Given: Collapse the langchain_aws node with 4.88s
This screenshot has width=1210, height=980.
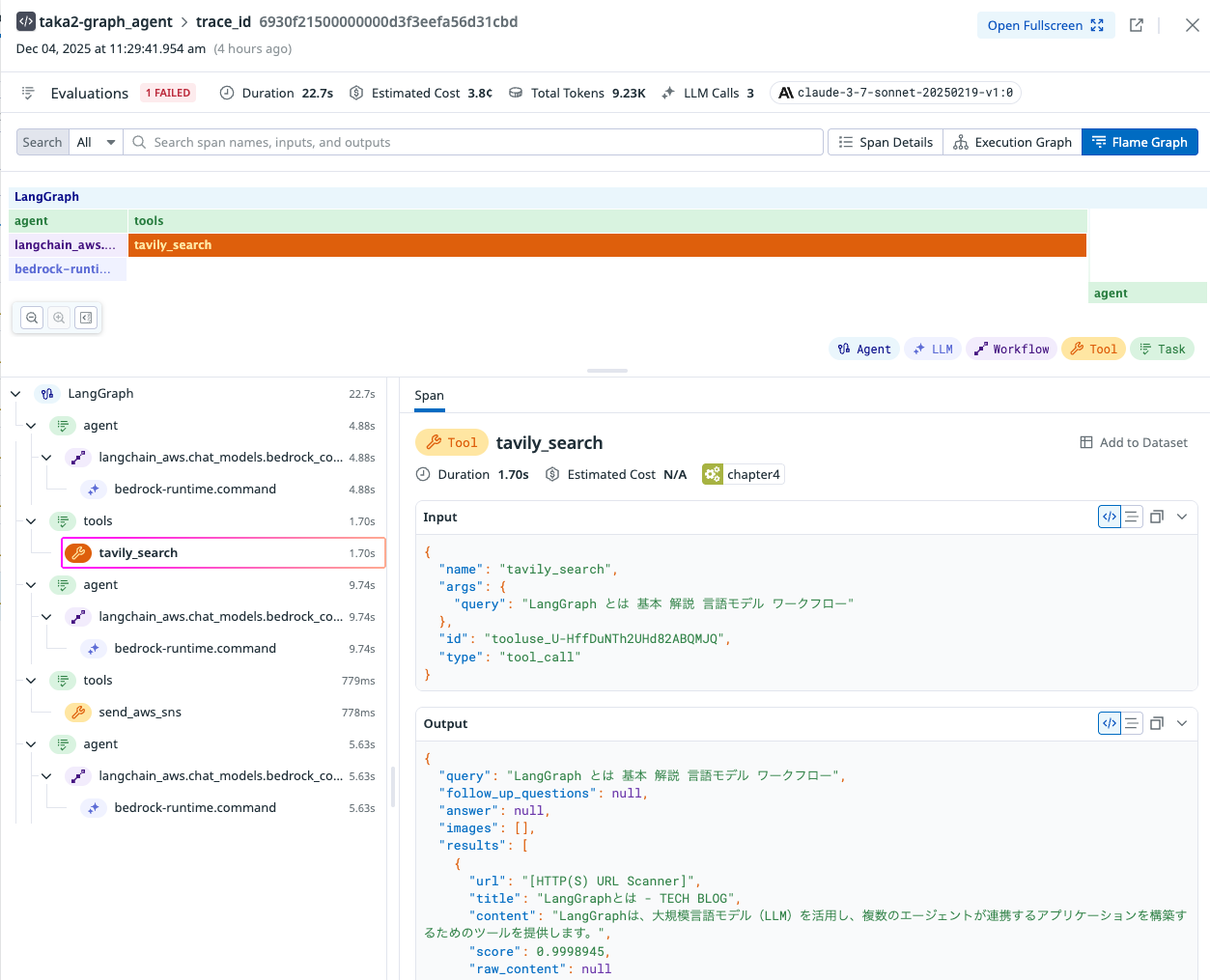Looking at the screenshot, I should click(46, 458).
